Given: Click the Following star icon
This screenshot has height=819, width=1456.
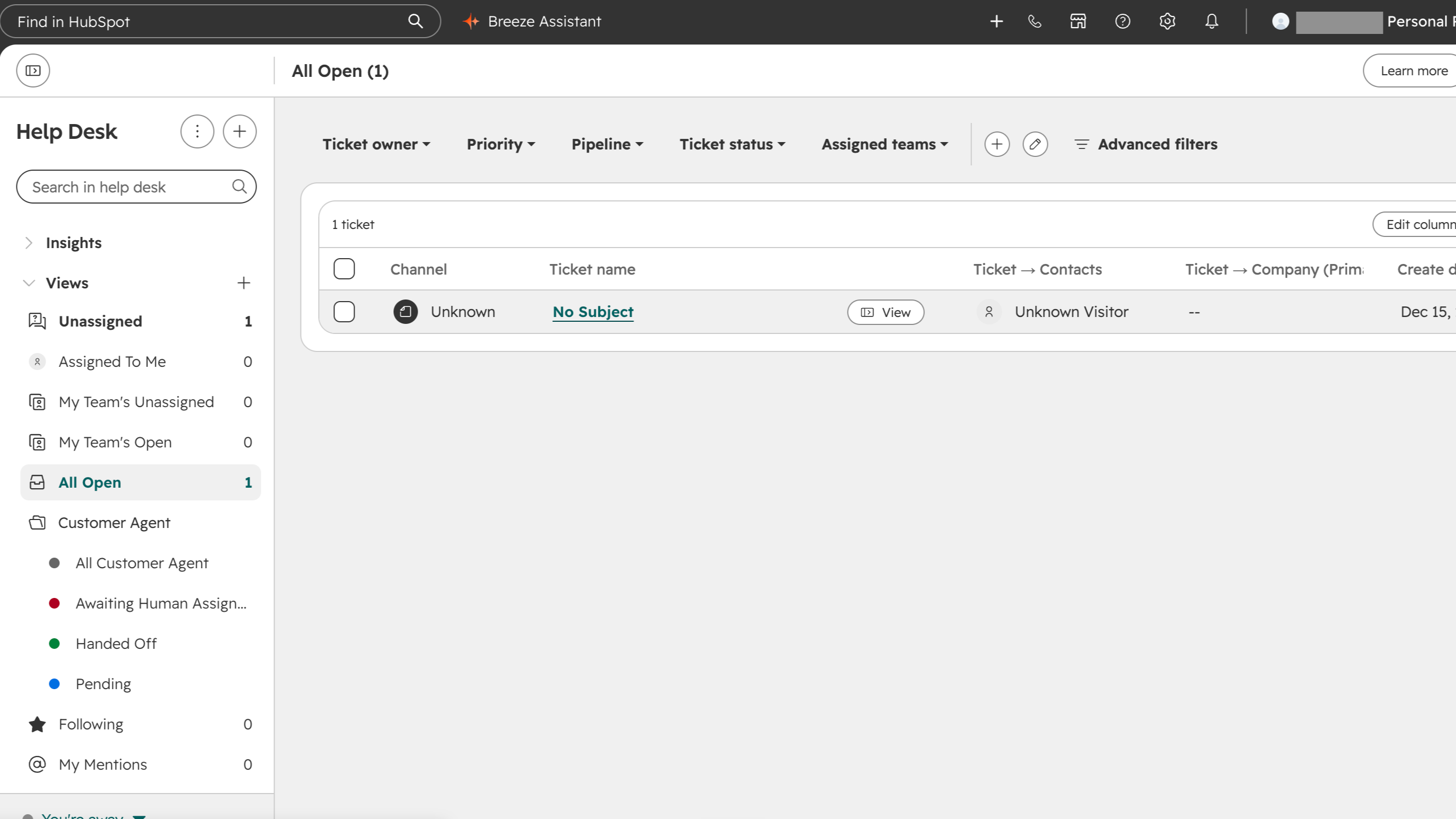Looking at the screenshot, I should (37, 724).
